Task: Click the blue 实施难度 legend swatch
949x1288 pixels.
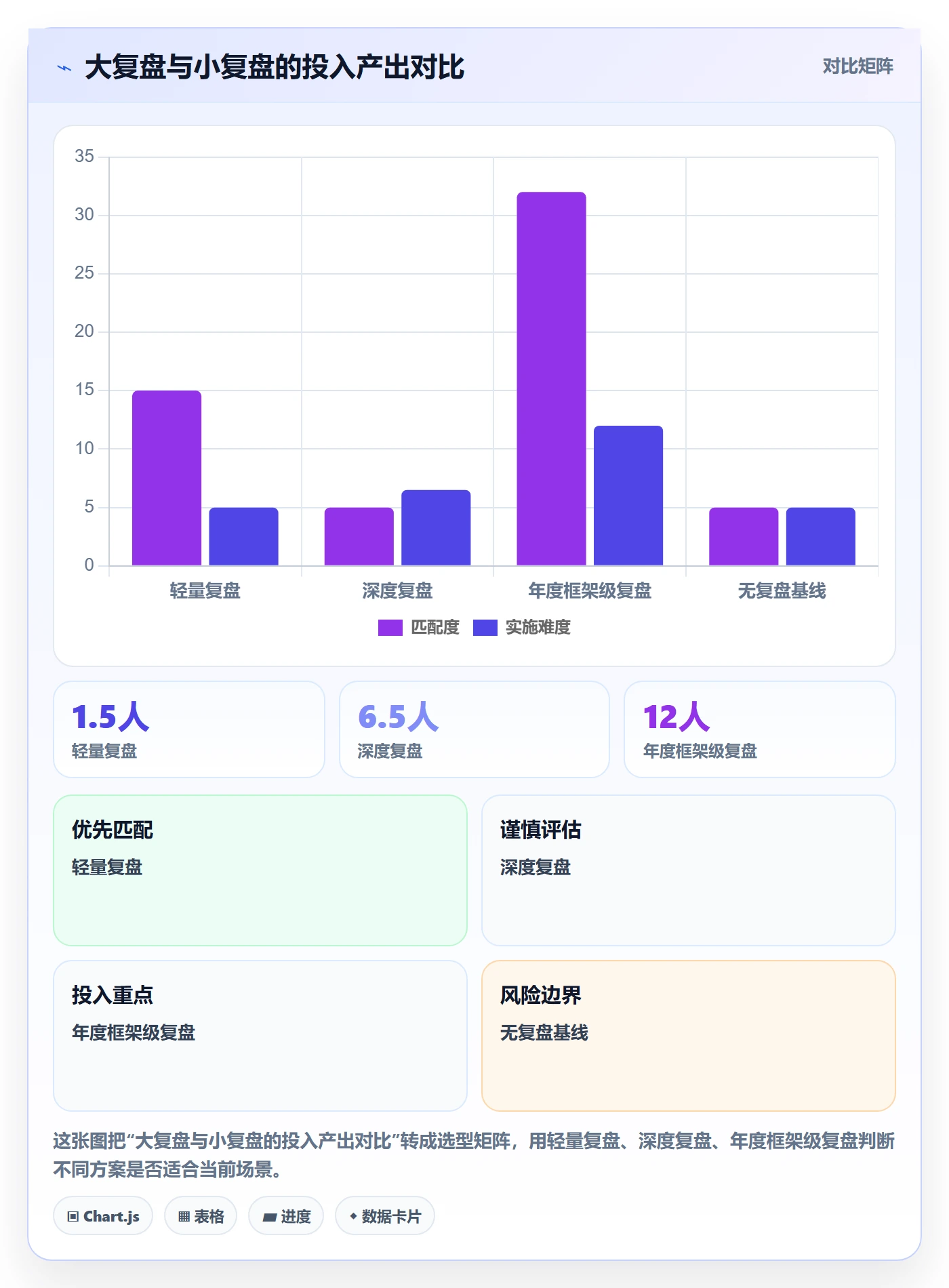Action: coord(485,628)
